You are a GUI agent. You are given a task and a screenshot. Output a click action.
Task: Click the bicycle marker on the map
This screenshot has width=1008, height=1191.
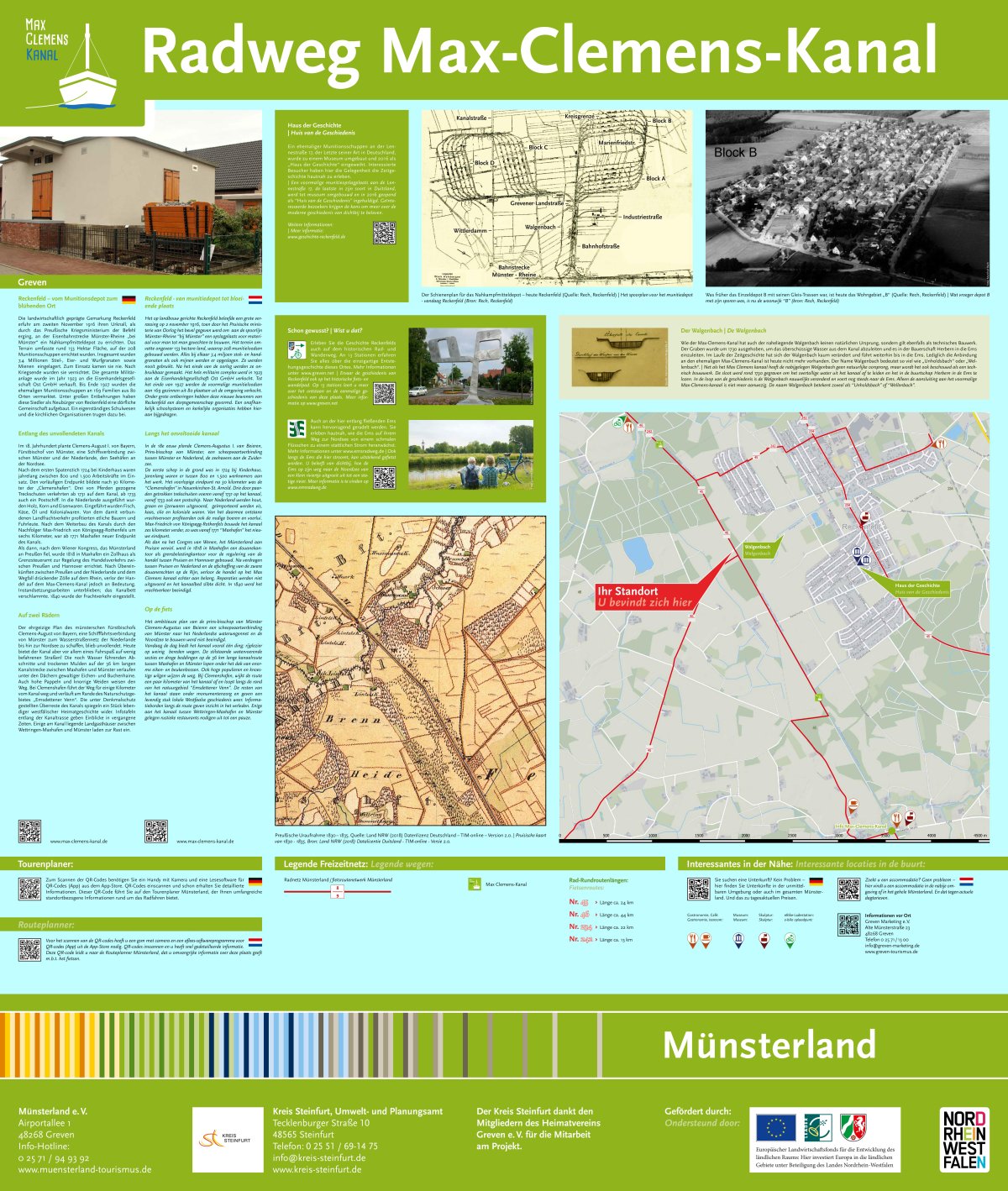[619, 422]
